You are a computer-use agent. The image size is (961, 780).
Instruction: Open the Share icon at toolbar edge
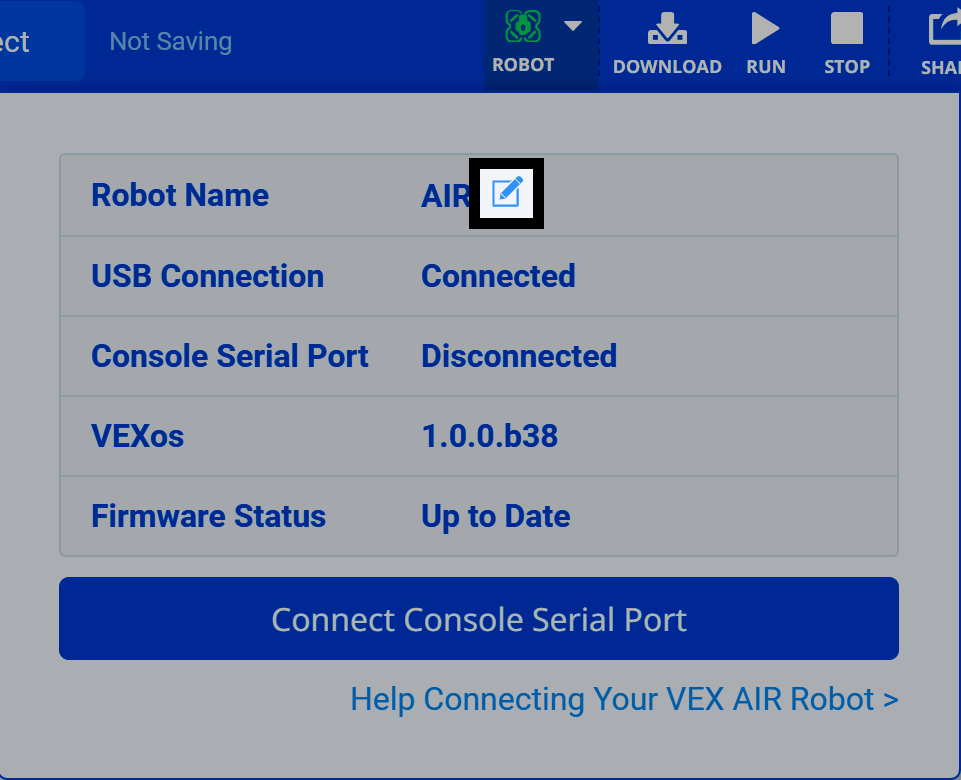click(943, 30)
